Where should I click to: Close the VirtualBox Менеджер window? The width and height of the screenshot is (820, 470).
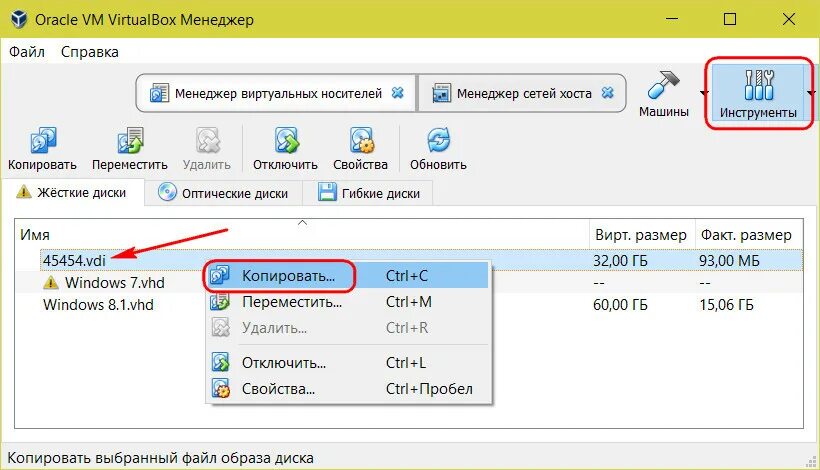point(789,19)
